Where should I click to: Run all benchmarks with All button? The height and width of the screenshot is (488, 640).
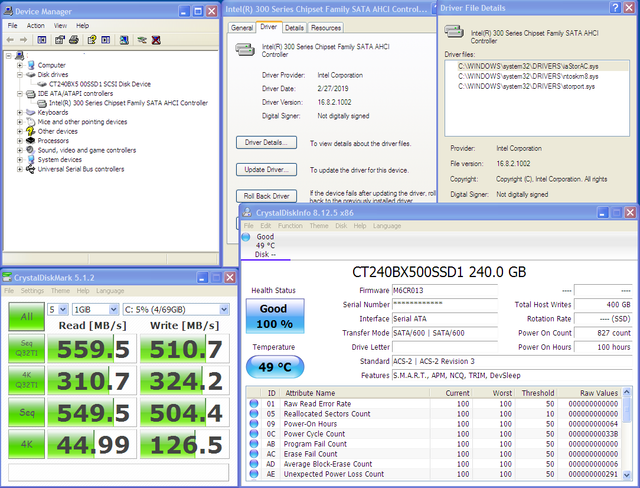point(27,316)
